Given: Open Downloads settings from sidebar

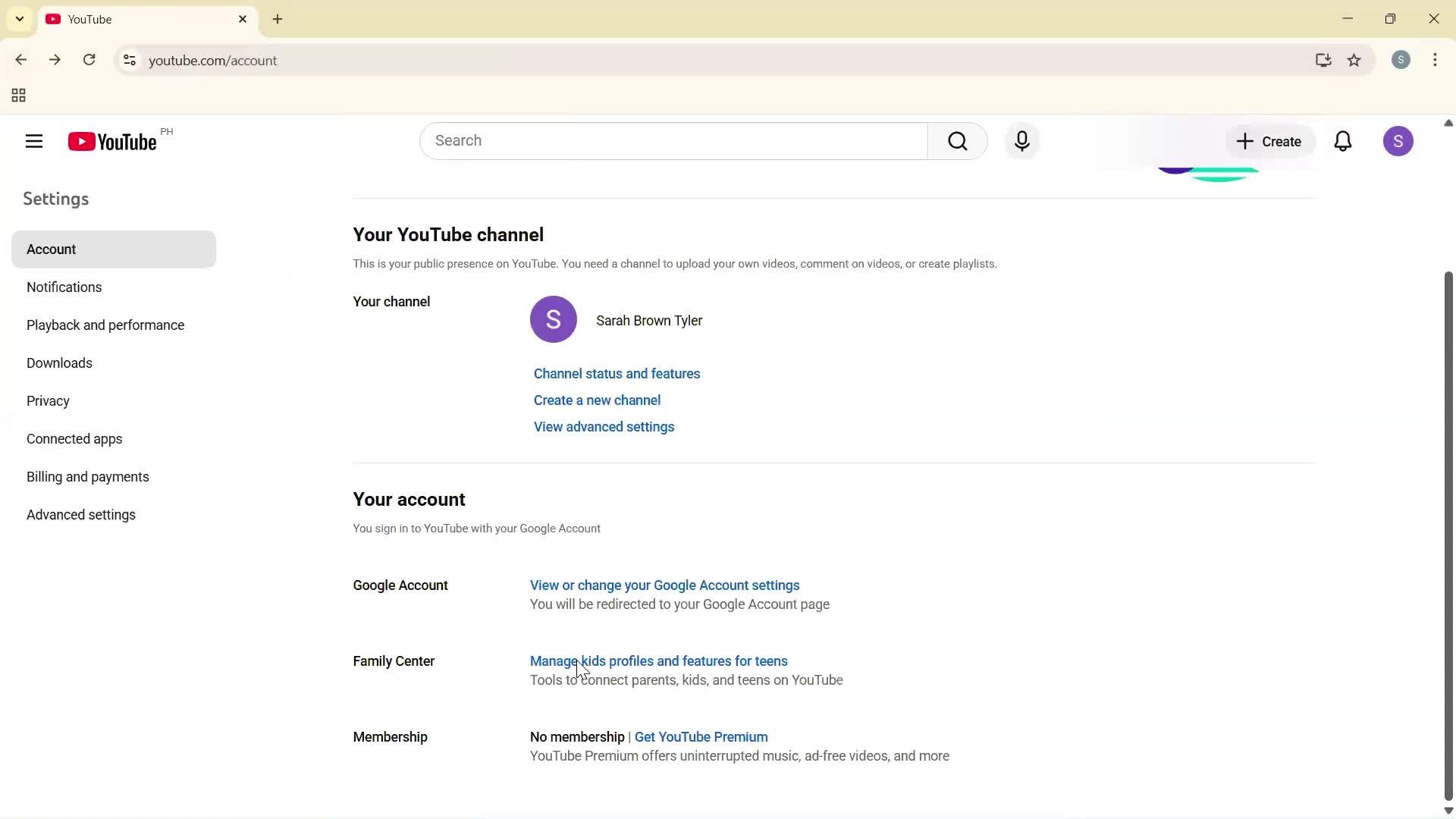Looking at the screenshot, I should [x=59, y=362].
